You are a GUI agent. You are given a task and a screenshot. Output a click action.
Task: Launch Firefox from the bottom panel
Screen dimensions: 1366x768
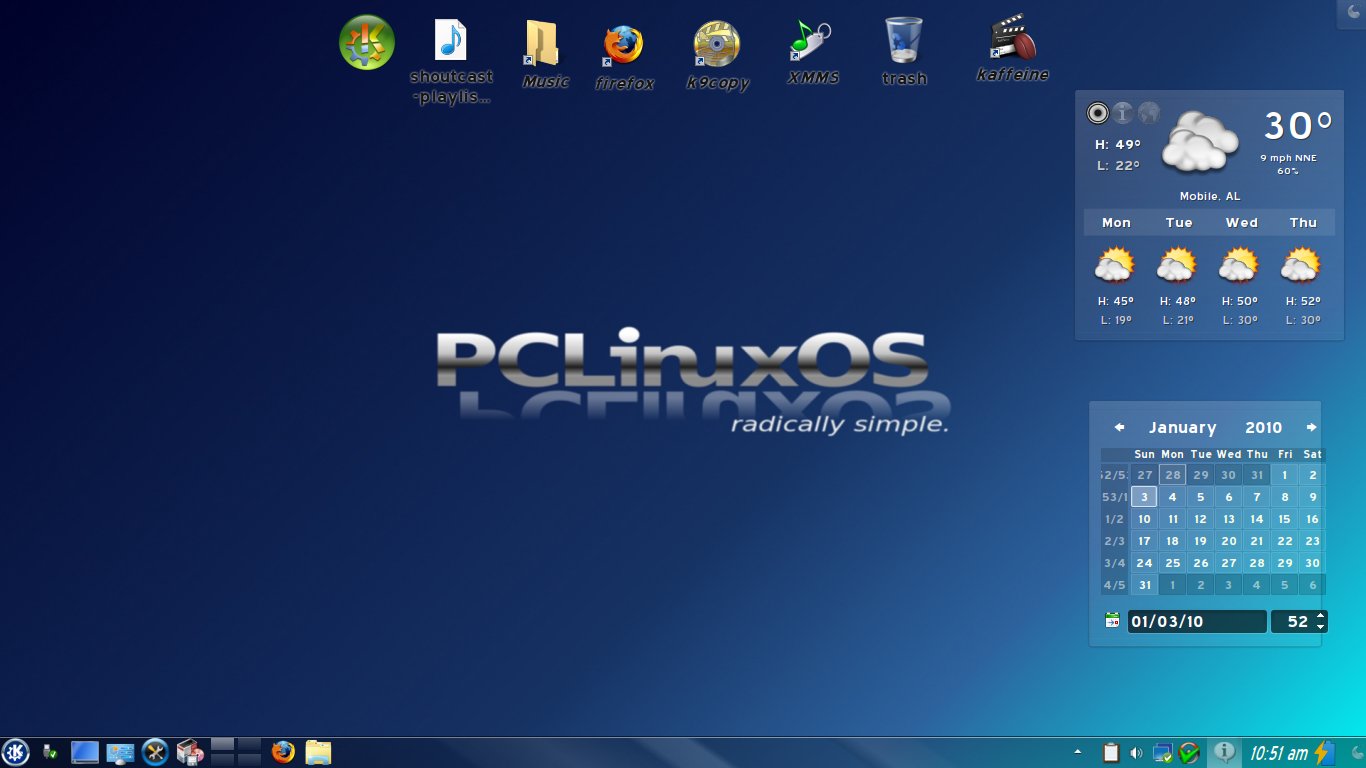[x=283, y=752]
